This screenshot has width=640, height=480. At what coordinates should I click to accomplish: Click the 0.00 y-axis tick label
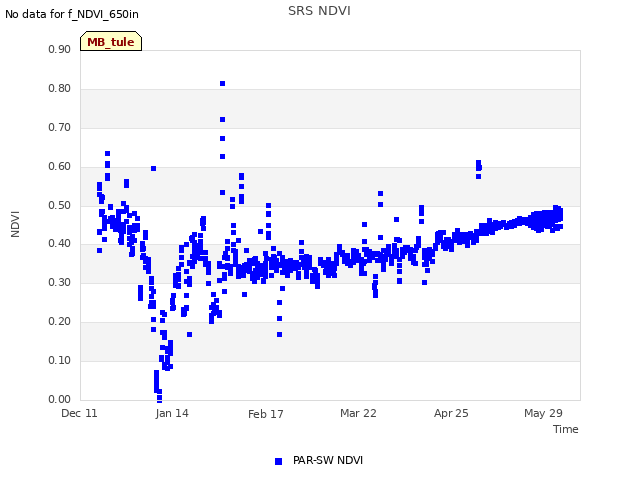[x=59, y=399]
